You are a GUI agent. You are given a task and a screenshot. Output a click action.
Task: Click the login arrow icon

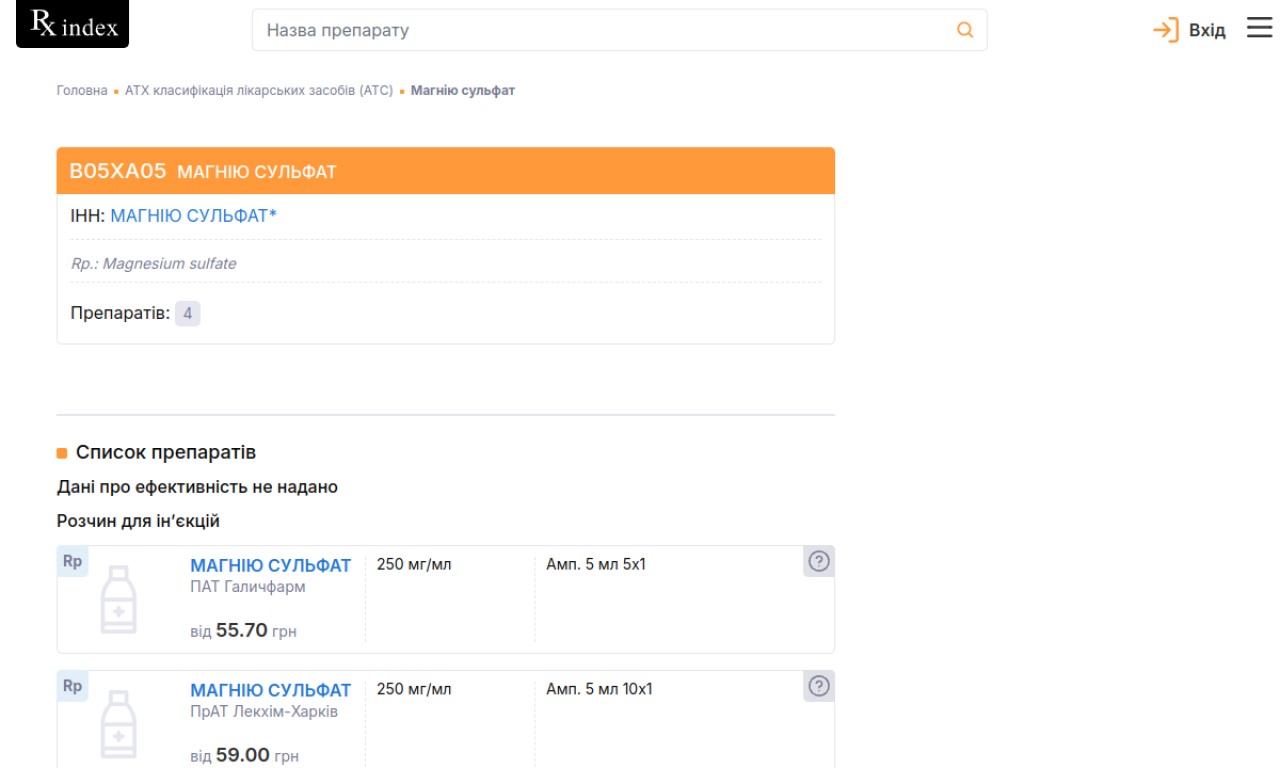(x=1165, y=30)
